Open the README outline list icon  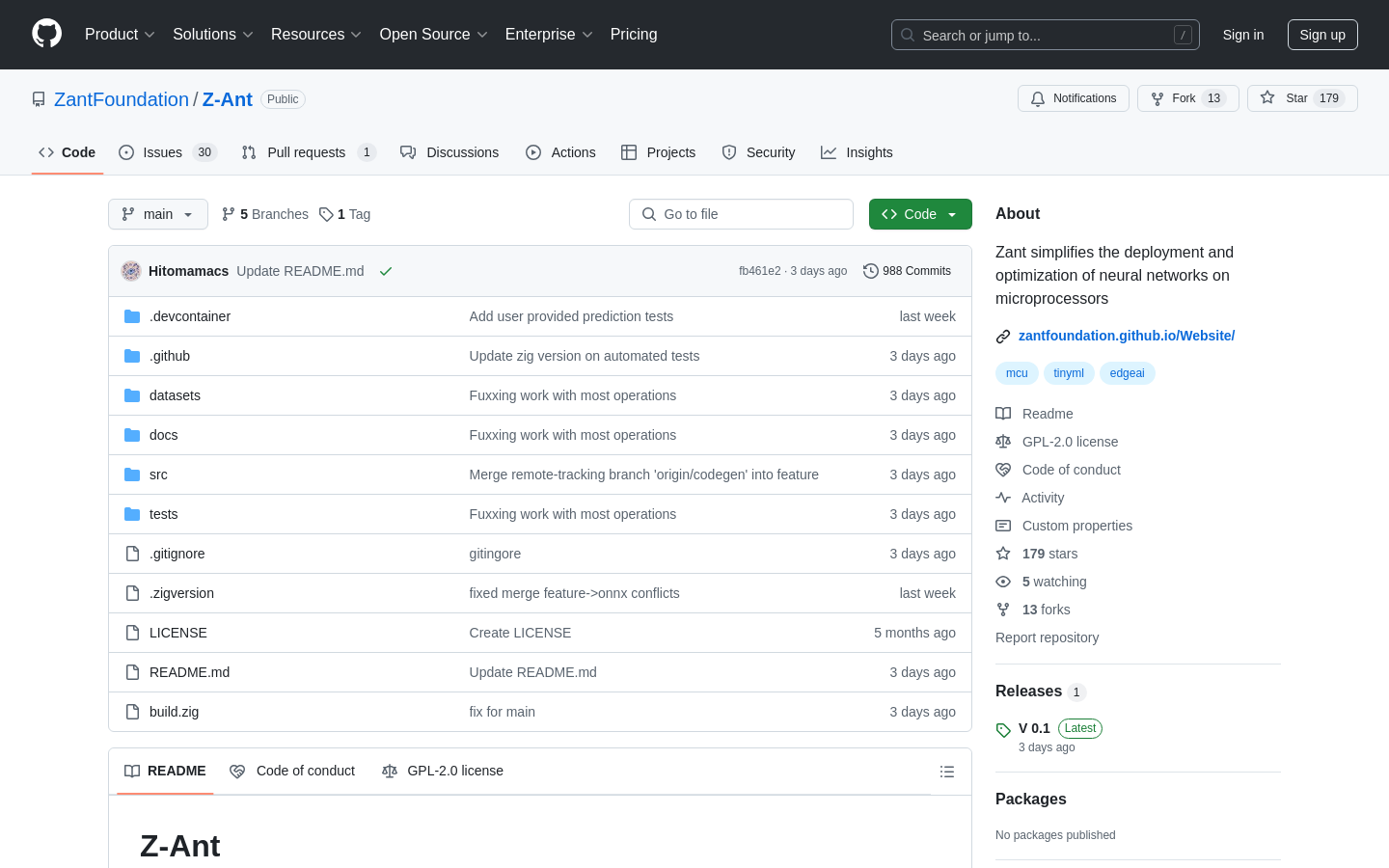947,772
